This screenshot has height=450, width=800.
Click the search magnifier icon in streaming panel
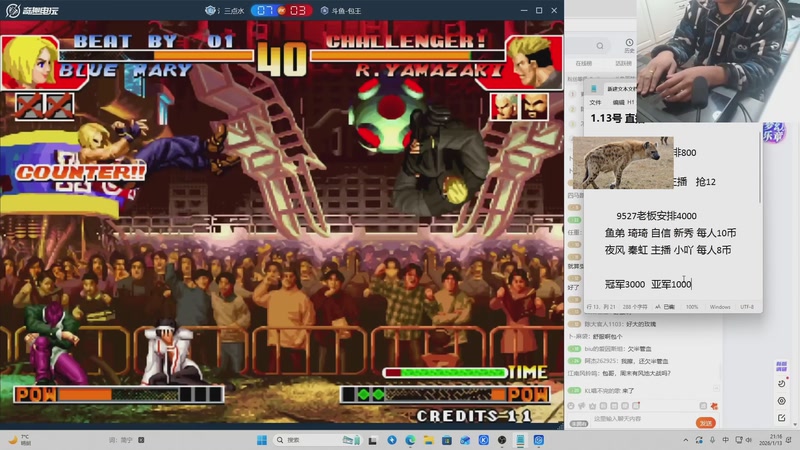[x=600, y=46]
